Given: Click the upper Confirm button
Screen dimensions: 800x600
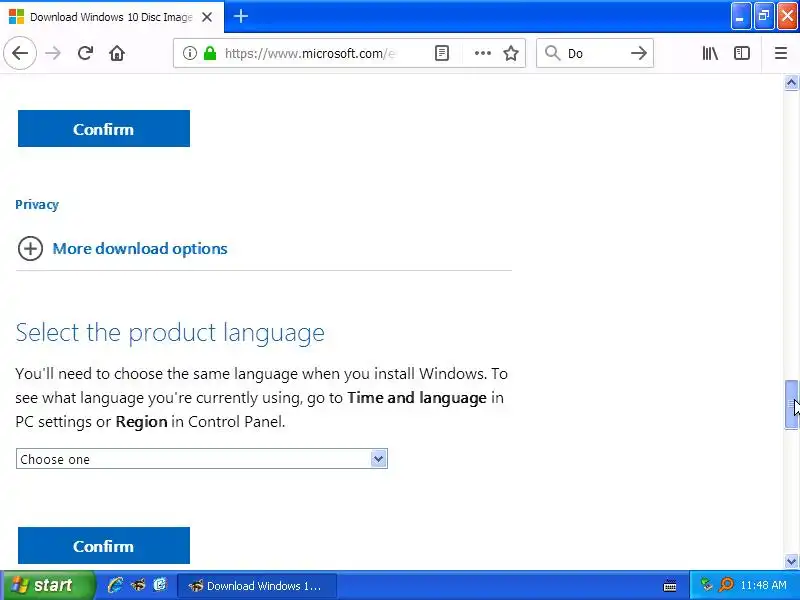Looking at the screenshot, I should point(104,129).
